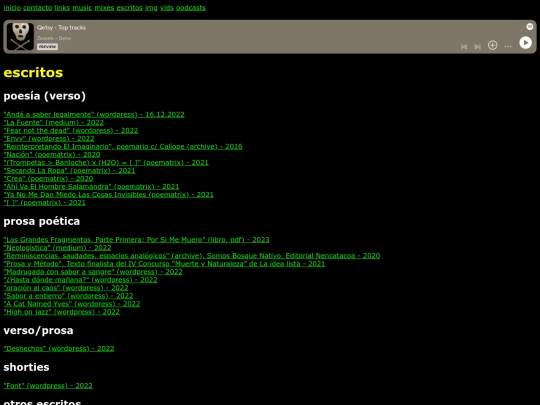Viewport: 540px width, 405px height.
Task: Skip to previous track in player
Action: [x=464, y=46]
